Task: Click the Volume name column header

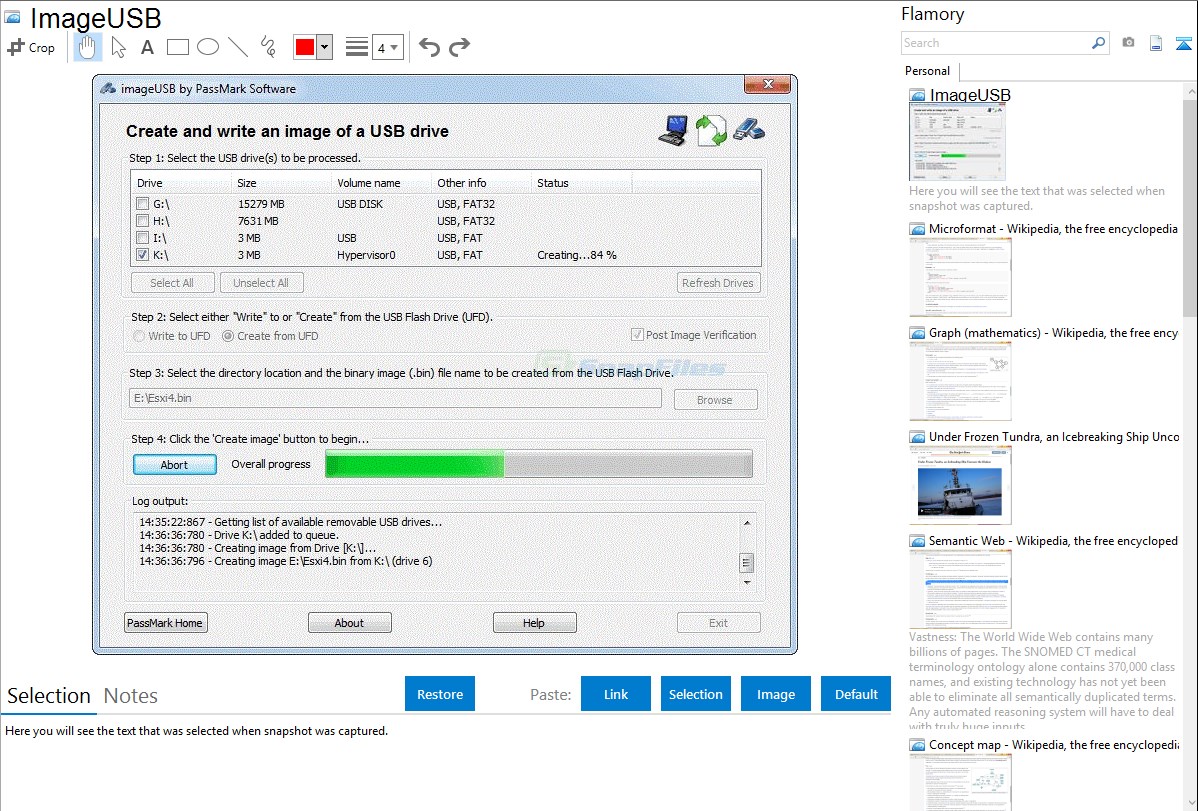Action: (x=380, y=183)
